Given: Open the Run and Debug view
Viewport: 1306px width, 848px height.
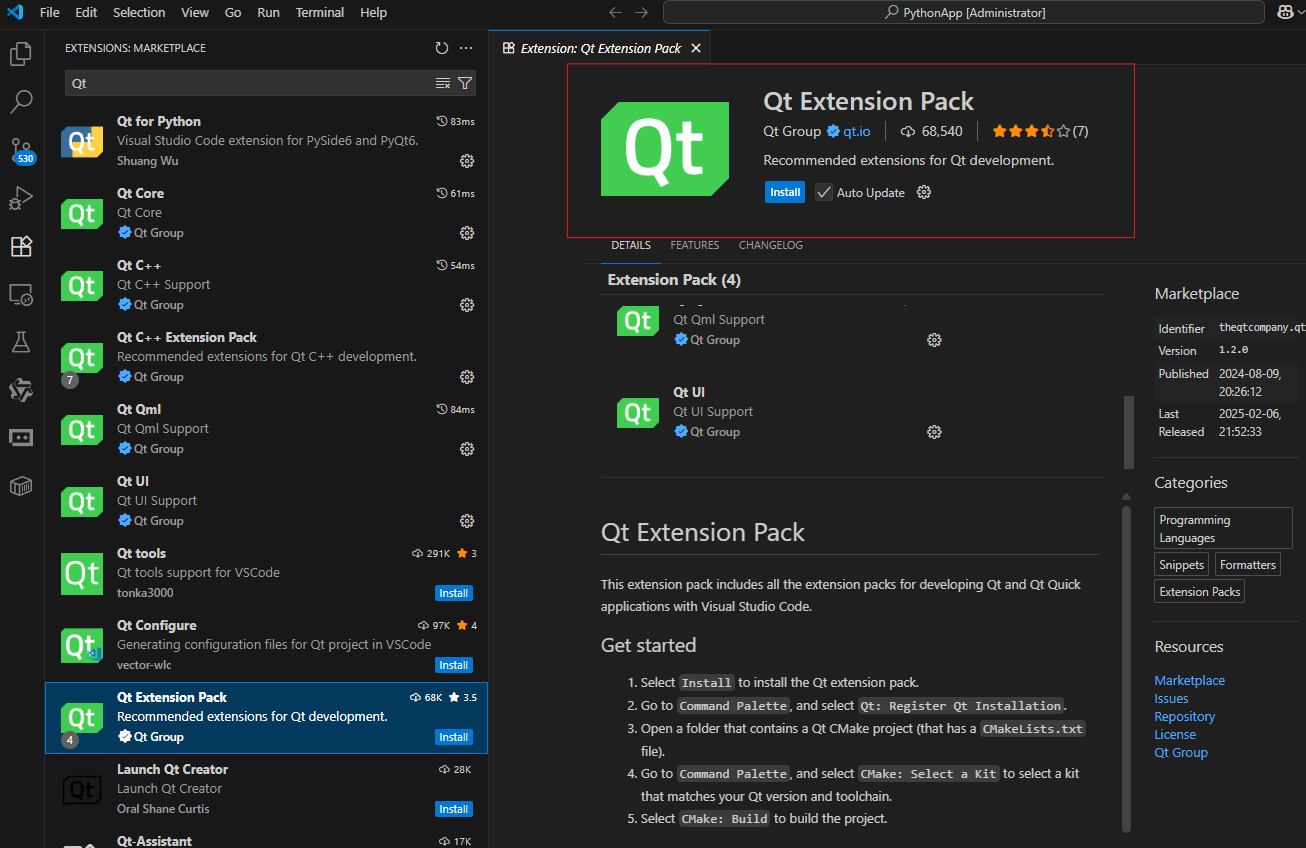Looking at the screenshot, I should (x=21, y=198).
